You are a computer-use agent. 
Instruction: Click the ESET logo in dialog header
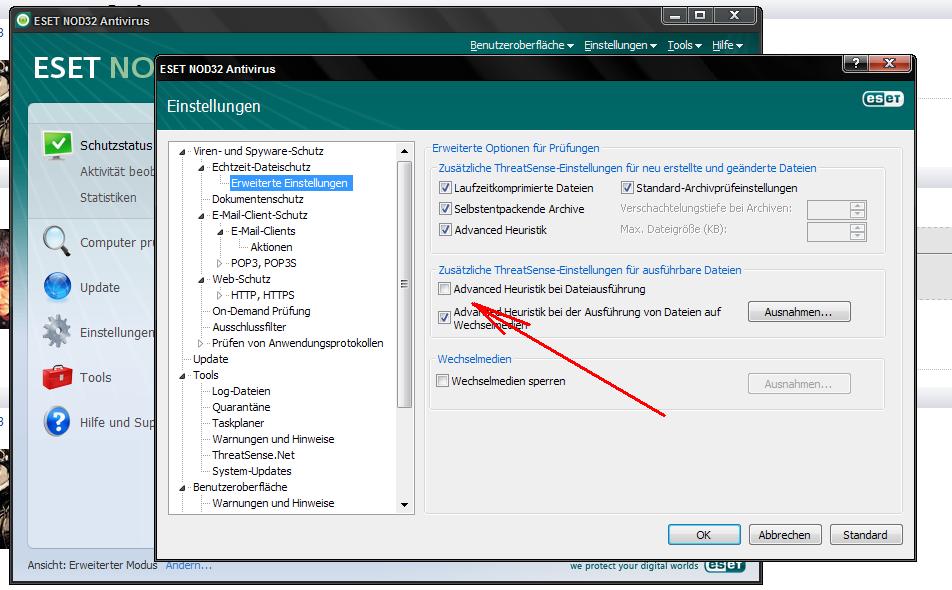pyautogui.click(x=883, y=99)
